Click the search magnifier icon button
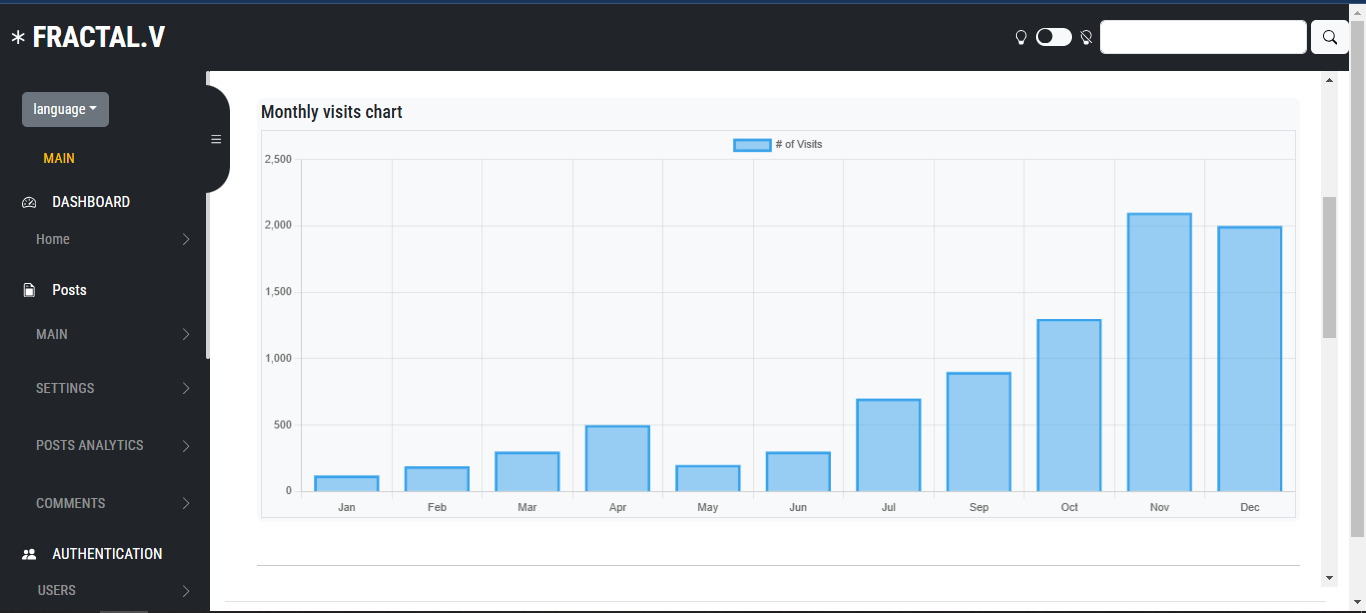The height and width of the screenshot is (613, 1366). pyautogui.click(x=1329, y=37)
